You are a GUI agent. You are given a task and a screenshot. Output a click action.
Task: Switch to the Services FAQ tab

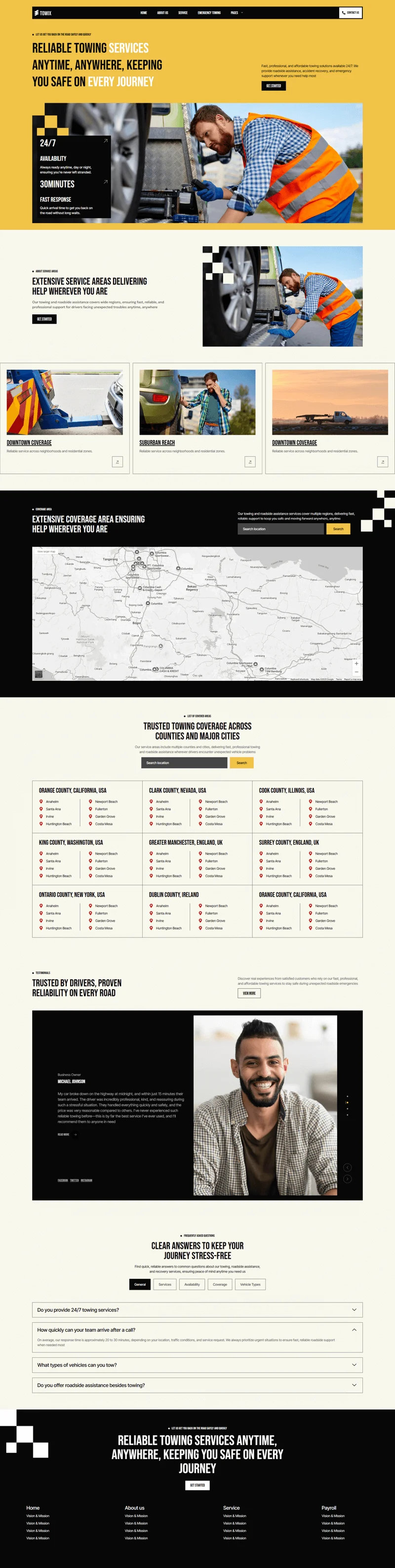tap(165, 1284)
